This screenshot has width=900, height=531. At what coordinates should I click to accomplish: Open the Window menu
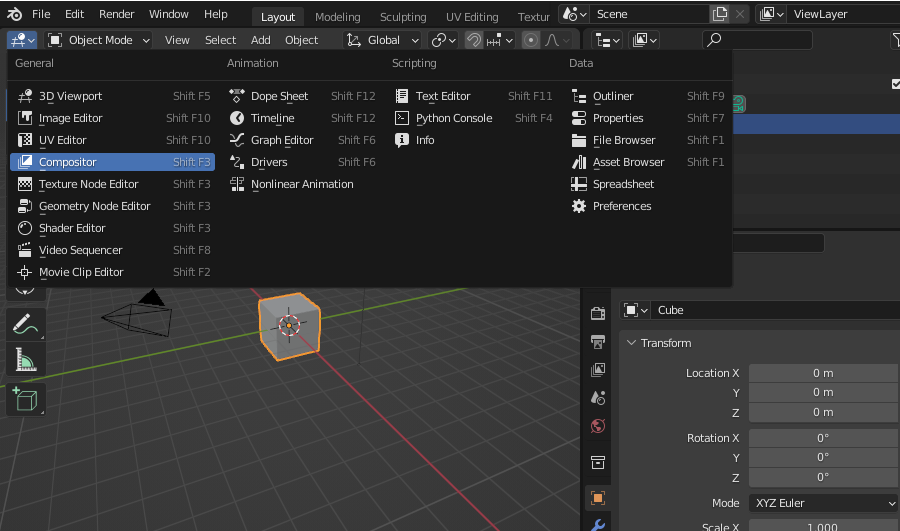point(169,14)
